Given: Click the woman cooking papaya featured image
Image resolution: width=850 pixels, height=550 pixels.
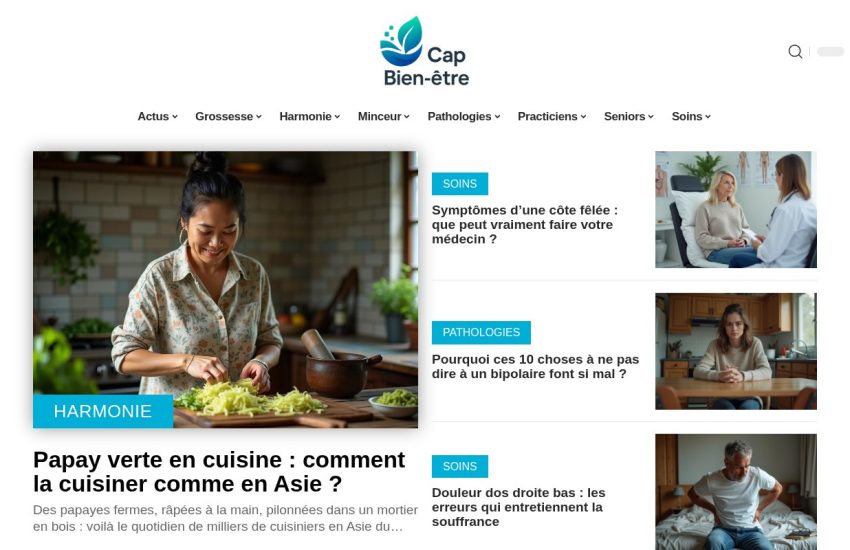Looking at the screenshot, I should click(x=226, y=289).
